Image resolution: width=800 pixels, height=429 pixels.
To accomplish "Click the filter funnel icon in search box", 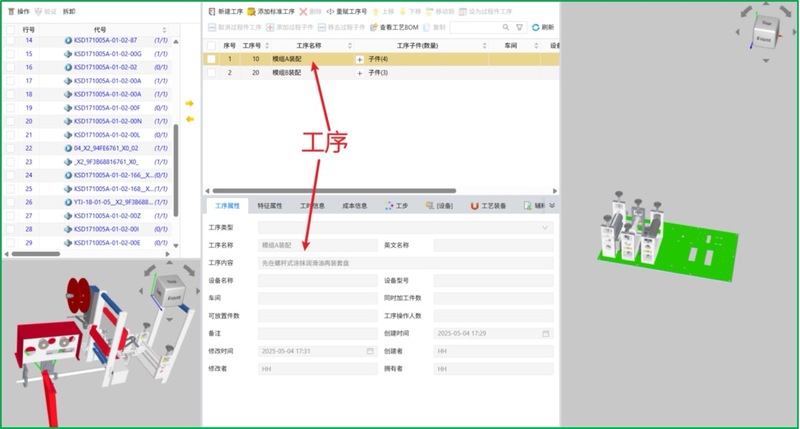I will tap(519, 27).
